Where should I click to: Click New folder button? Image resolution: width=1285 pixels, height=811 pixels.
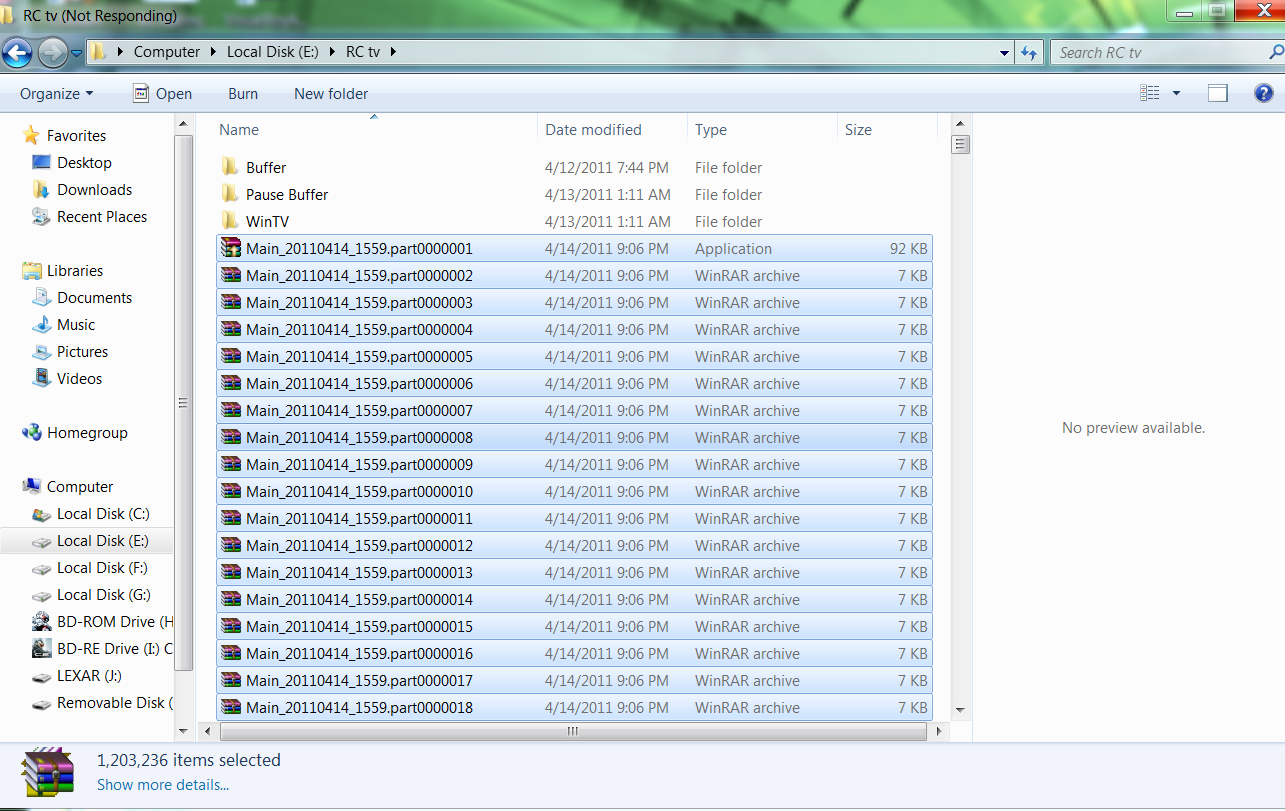[x=331, y=93]
